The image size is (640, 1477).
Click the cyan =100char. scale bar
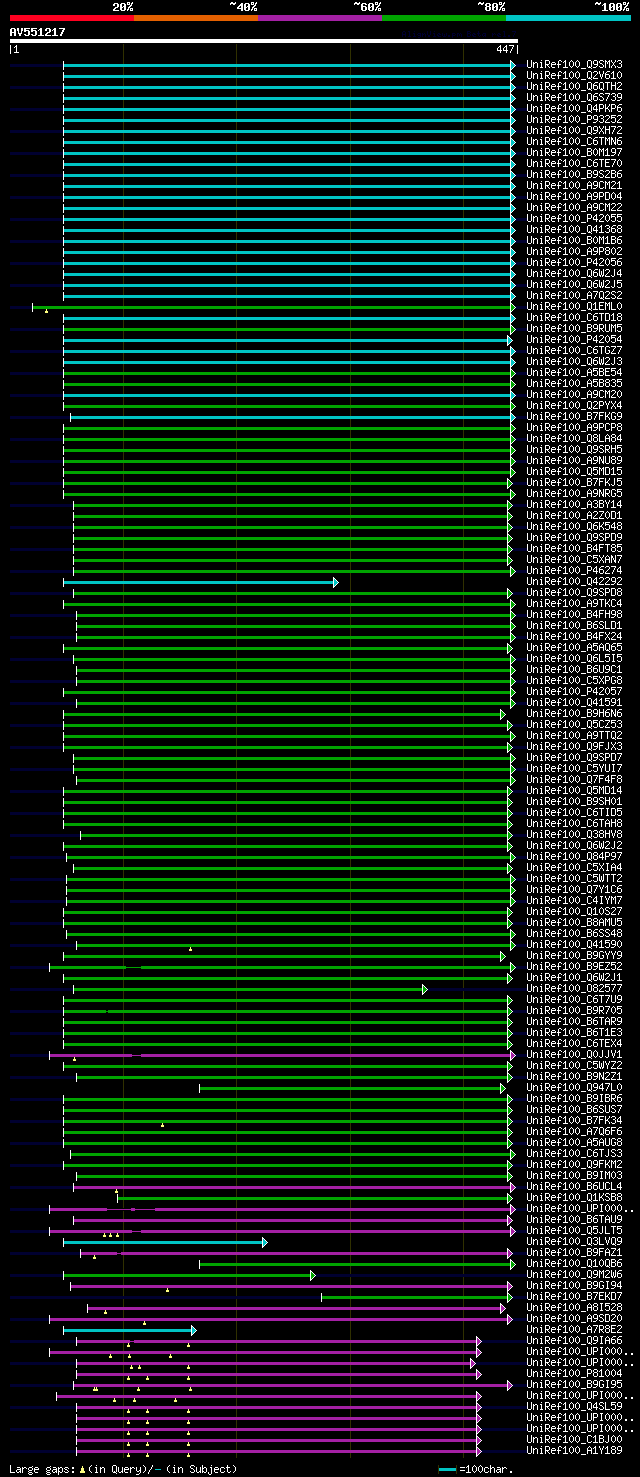(447, 1469)
